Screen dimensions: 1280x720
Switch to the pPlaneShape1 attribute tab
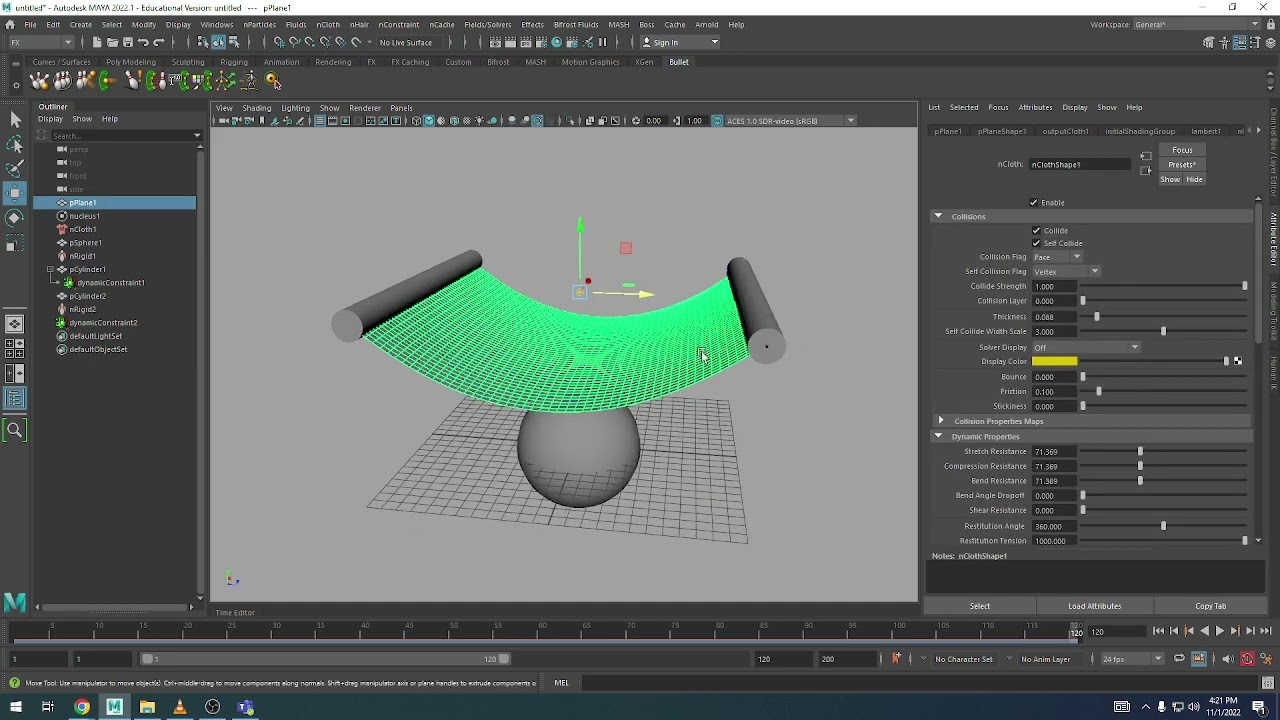(1002, 131)
